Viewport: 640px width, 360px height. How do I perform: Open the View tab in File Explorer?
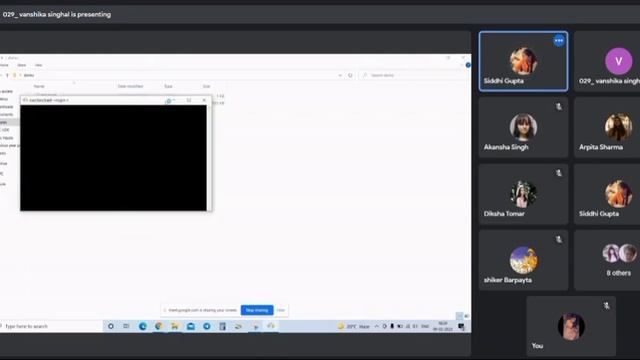(x=38, y=65)
